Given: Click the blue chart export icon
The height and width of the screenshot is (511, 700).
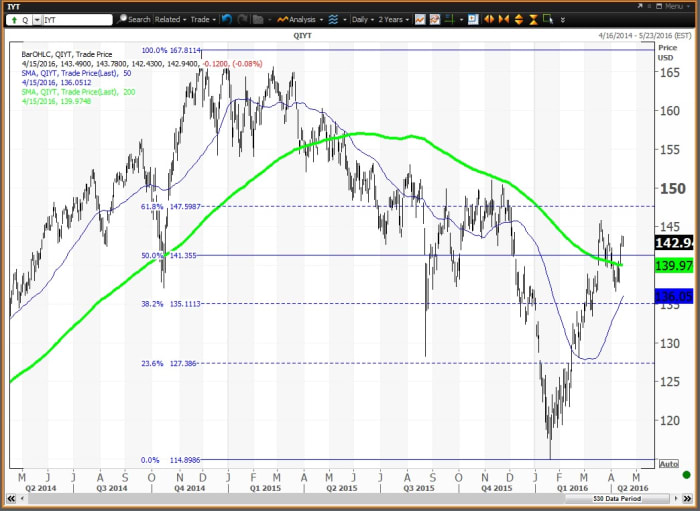Looking at the screenshot, I should point(473,20).
